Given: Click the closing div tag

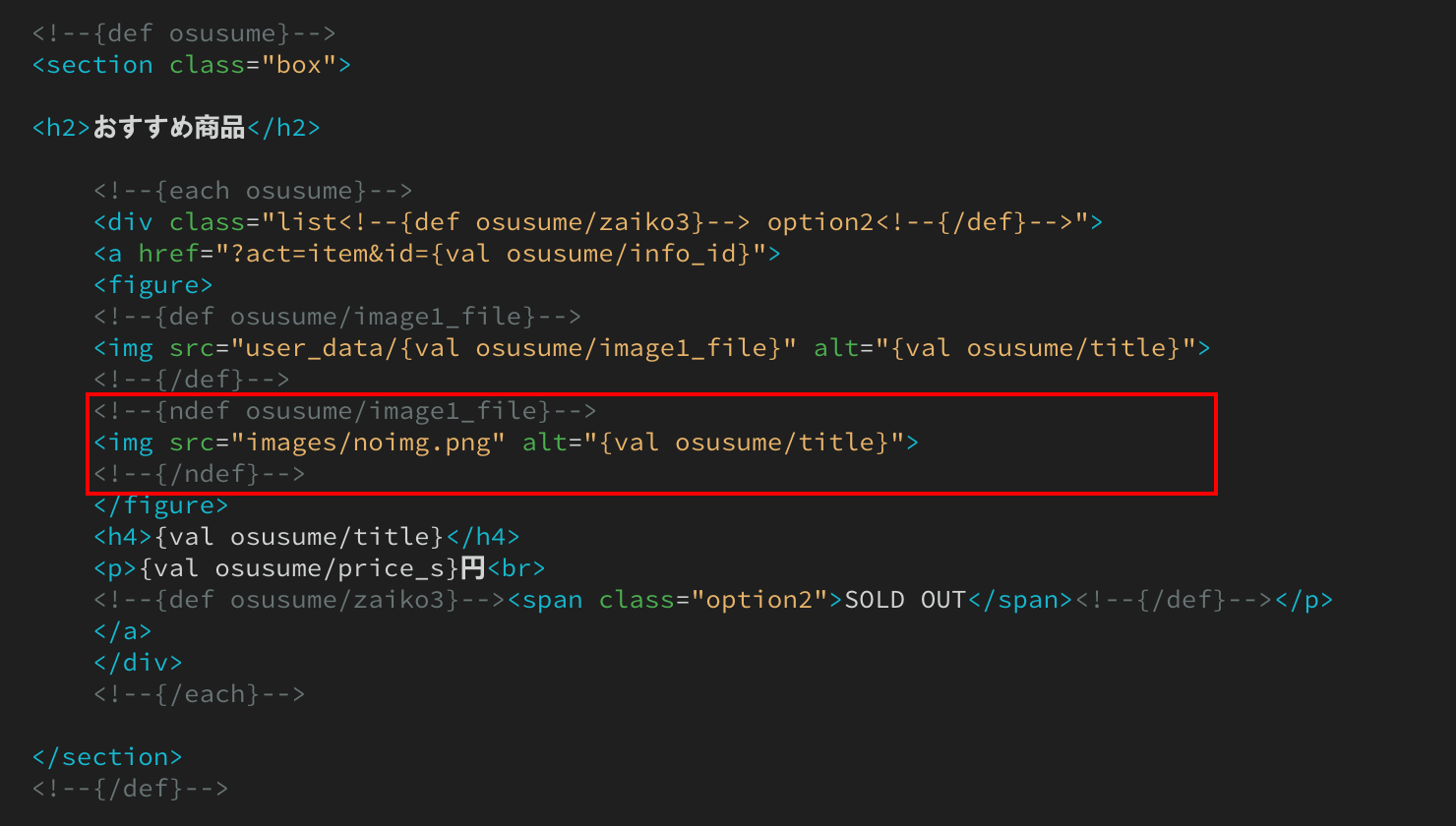Looking at the screenshot, I should 138,663.
